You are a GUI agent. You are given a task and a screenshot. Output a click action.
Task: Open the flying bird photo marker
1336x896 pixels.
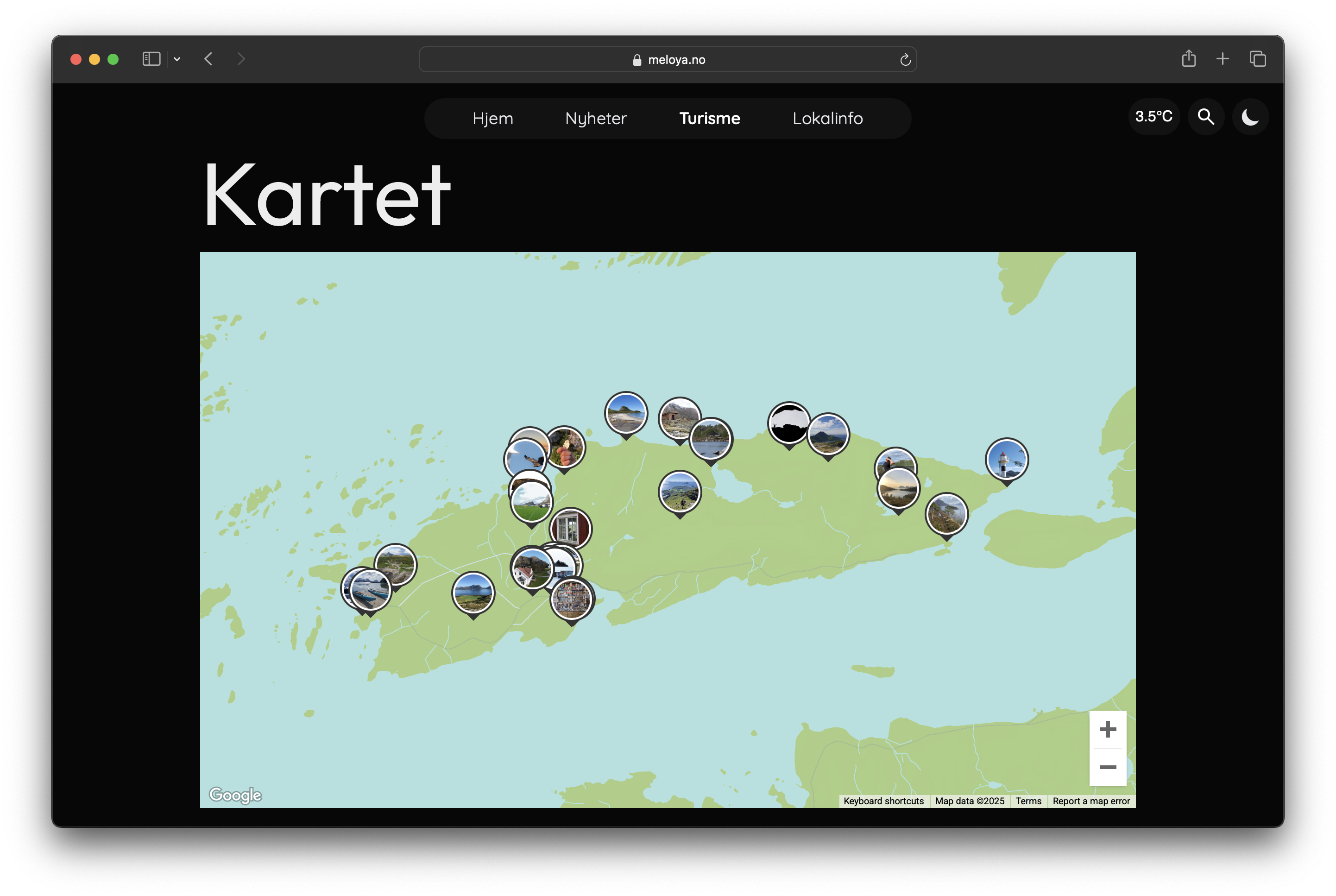(x=524, y=459)
